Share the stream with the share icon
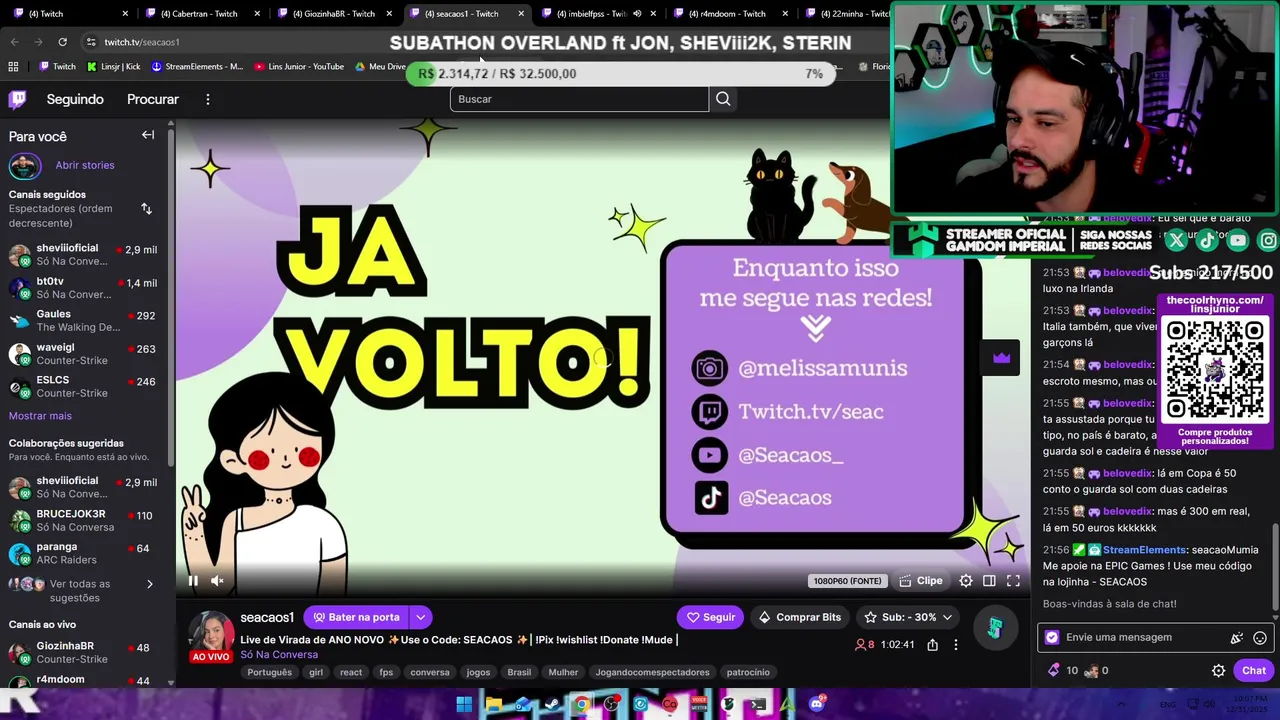 [x=932, y=645]
